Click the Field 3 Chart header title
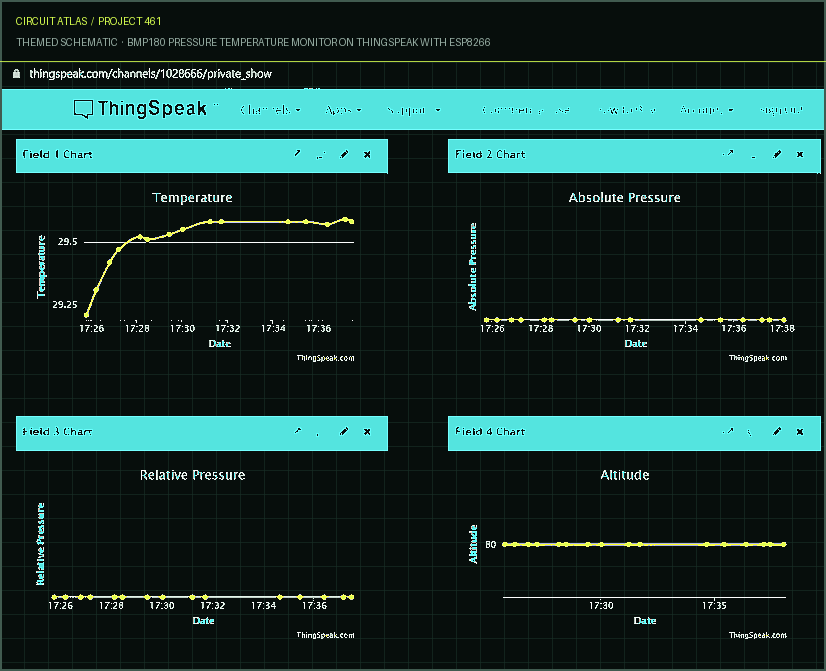826x671 pixels. tap(57, 431)
